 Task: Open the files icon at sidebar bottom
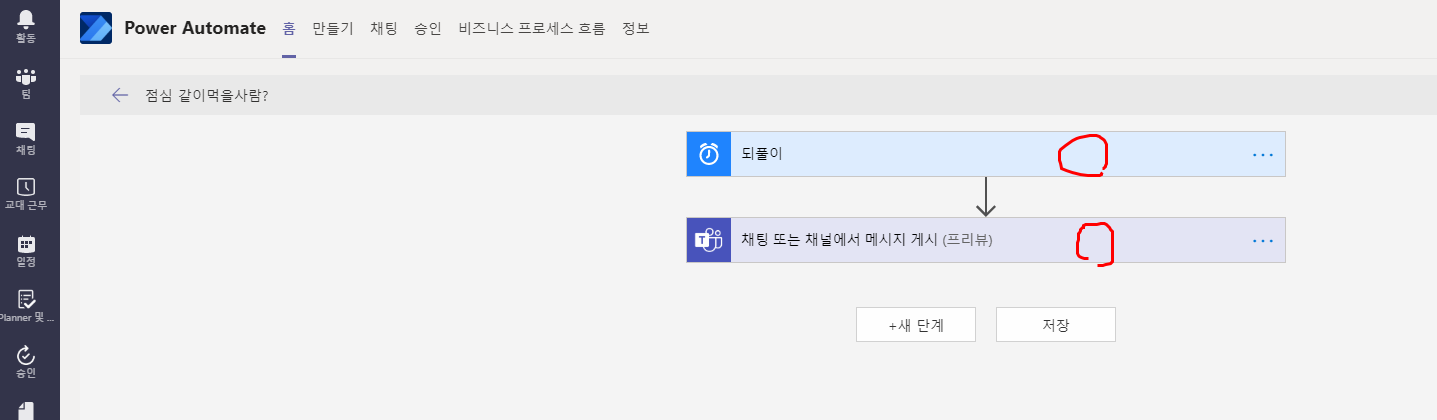pyautogui.click(x=25, y=410)
